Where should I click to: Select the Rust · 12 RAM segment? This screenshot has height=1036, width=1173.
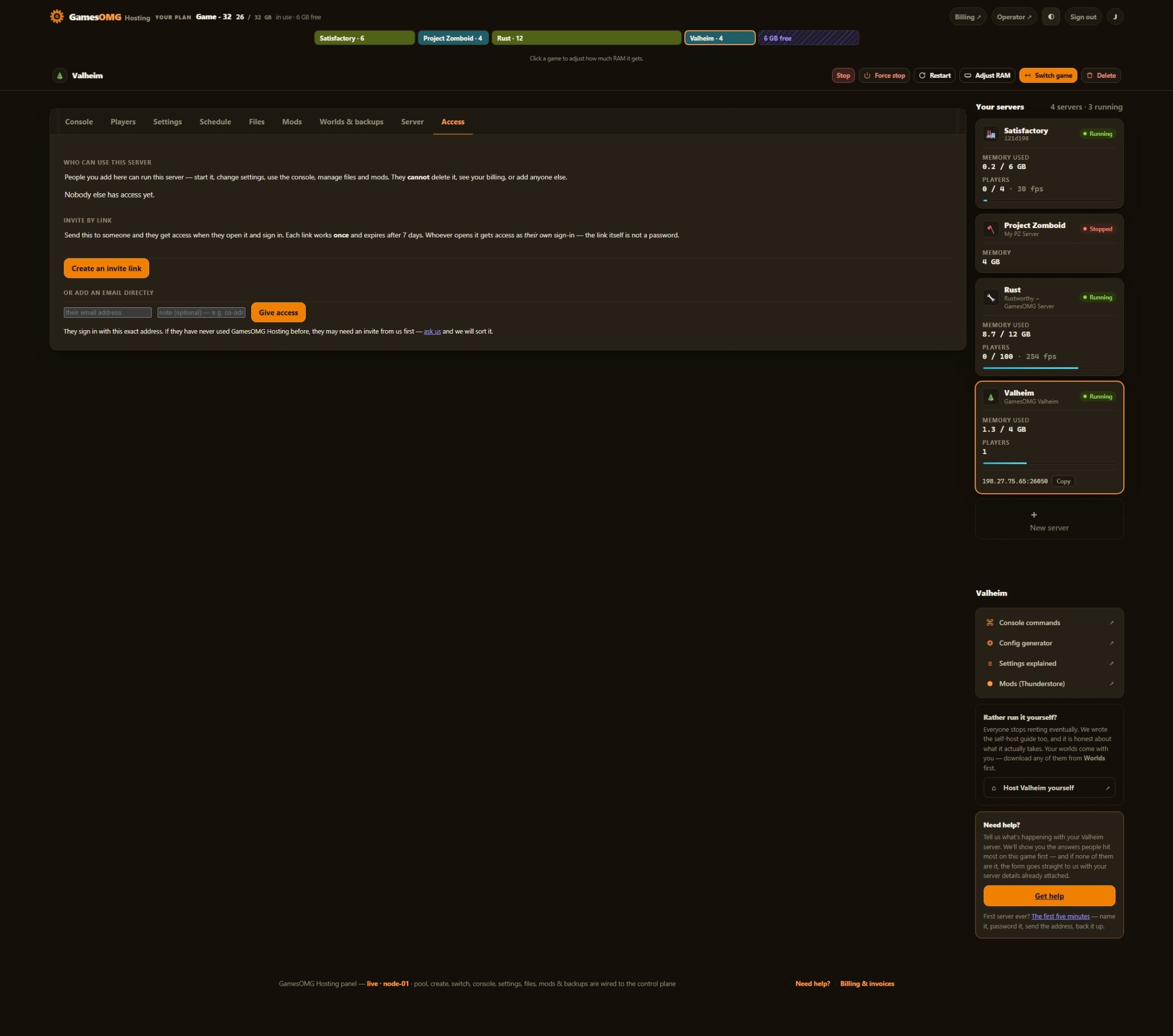(586, 38)
